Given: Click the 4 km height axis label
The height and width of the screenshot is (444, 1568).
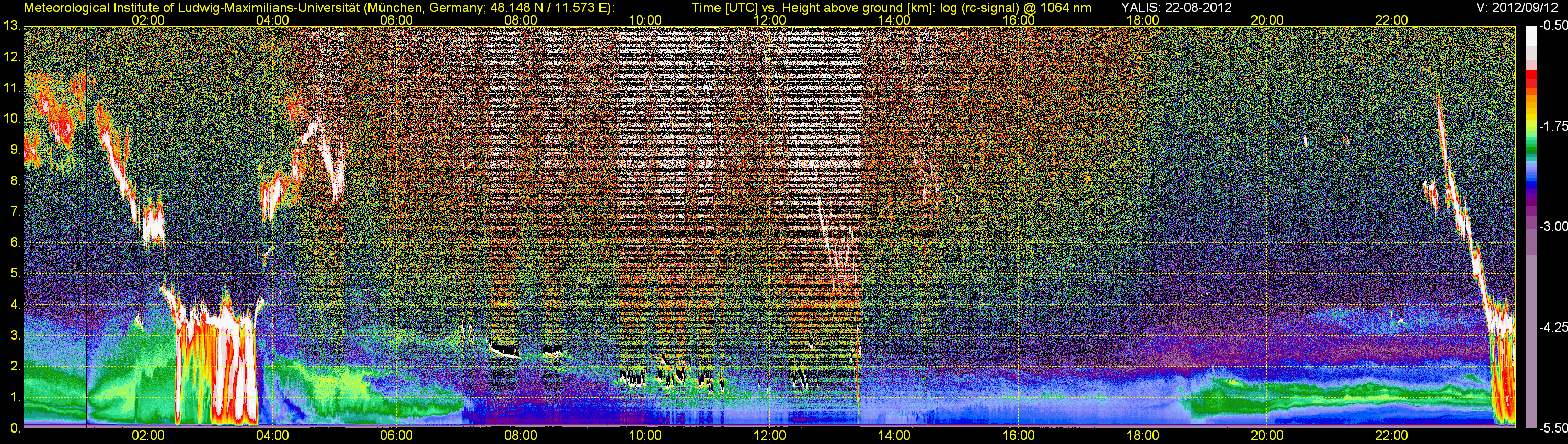Looking at the screenshot, I should click(15, 305).
